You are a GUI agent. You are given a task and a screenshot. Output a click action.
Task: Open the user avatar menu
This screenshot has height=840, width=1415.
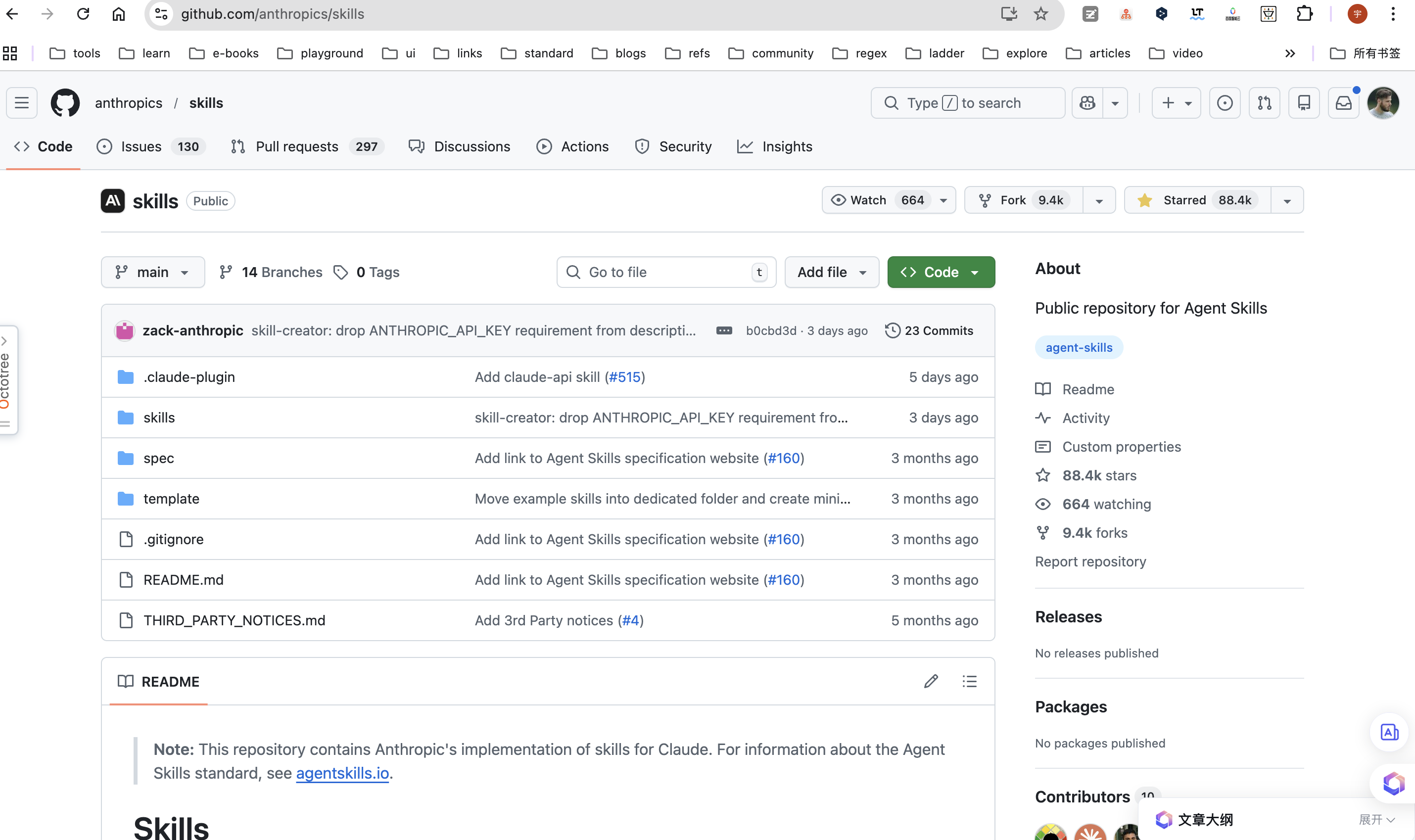click(x=1383, y=103)
